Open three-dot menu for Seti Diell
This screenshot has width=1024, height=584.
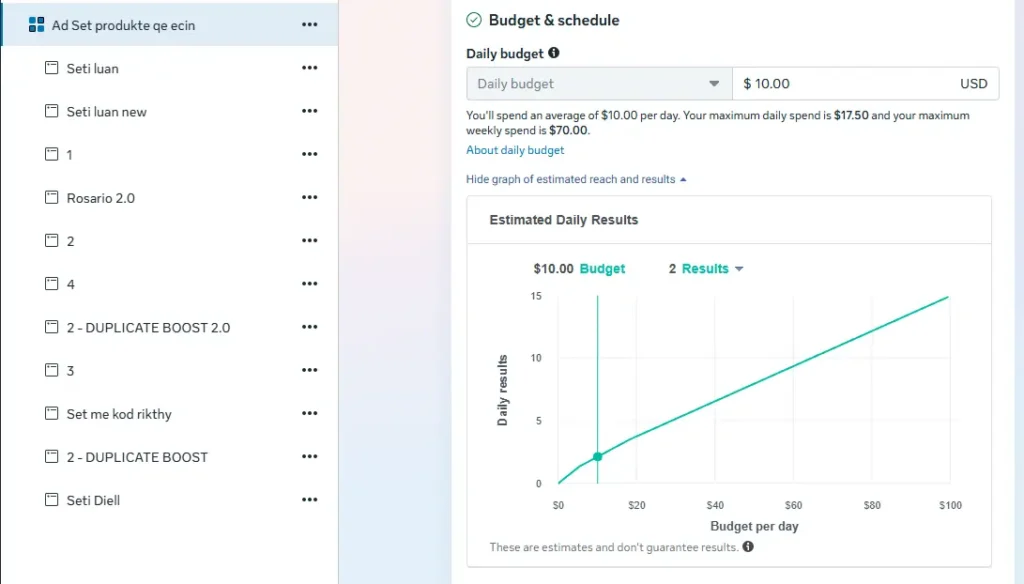pos(309,500)
